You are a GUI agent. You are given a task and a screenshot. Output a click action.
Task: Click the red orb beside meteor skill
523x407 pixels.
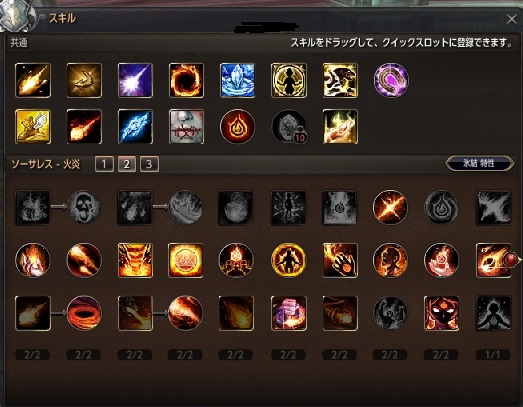click(x=511, y=259)
